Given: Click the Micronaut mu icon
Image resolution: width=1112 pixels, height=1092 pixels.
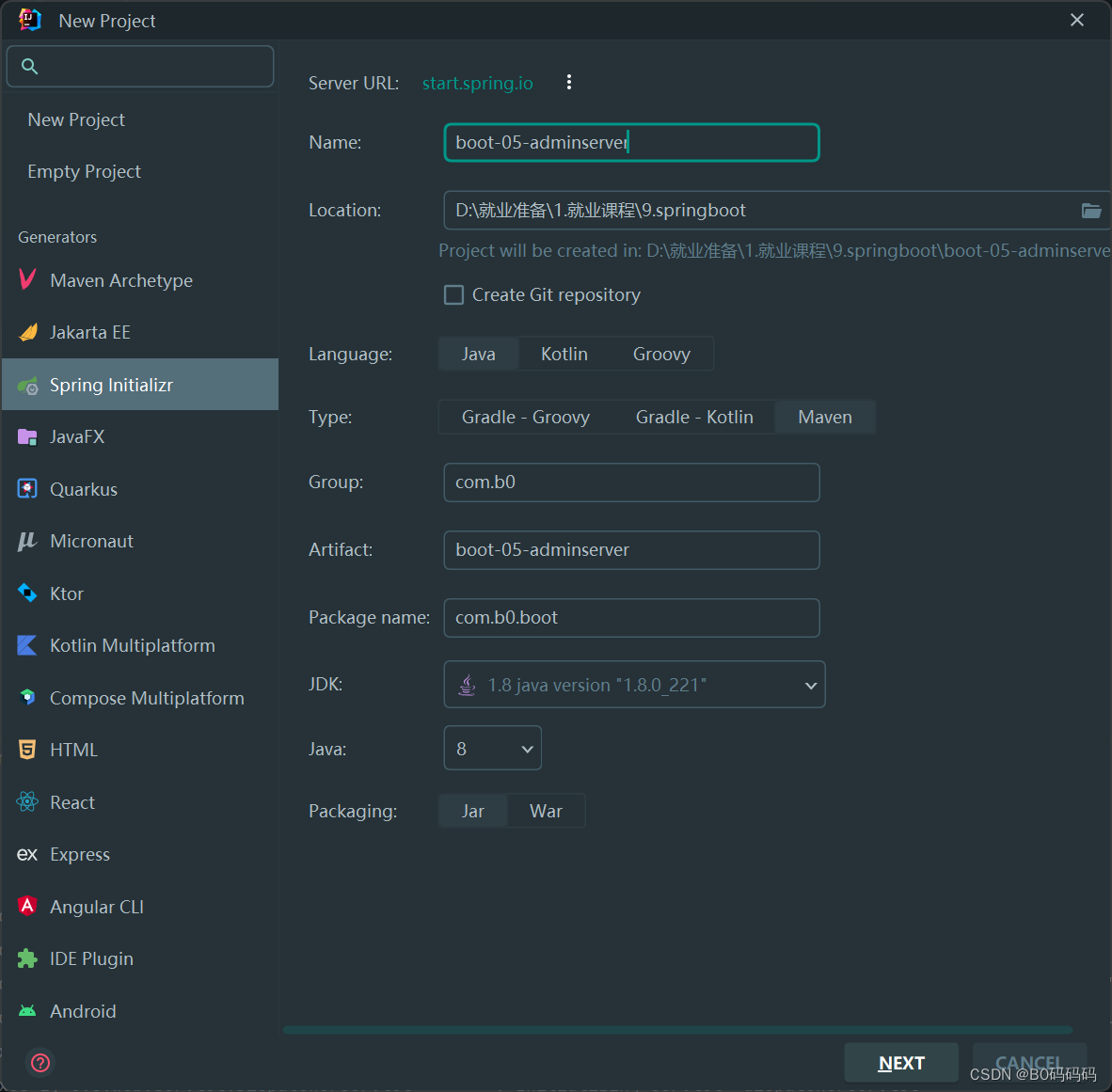Looking at the screenshot, I should [x=27, y=541].
